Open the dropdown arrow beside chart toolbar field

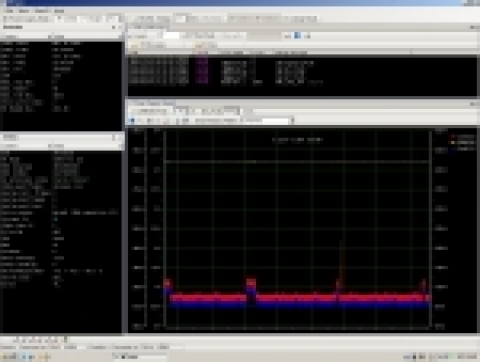(x=292, y=120)
